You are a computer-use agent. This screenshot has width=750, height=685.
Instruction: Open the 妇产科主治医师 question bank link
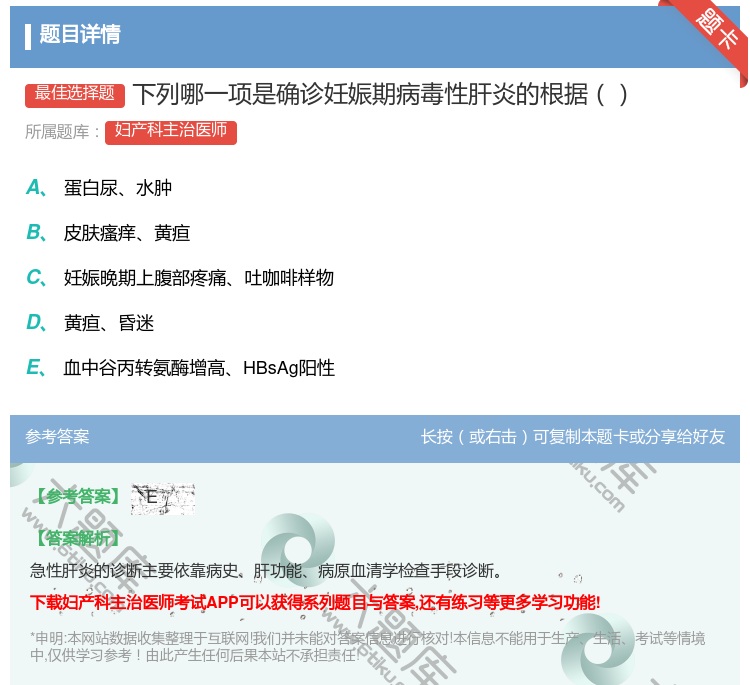point(171,132)
